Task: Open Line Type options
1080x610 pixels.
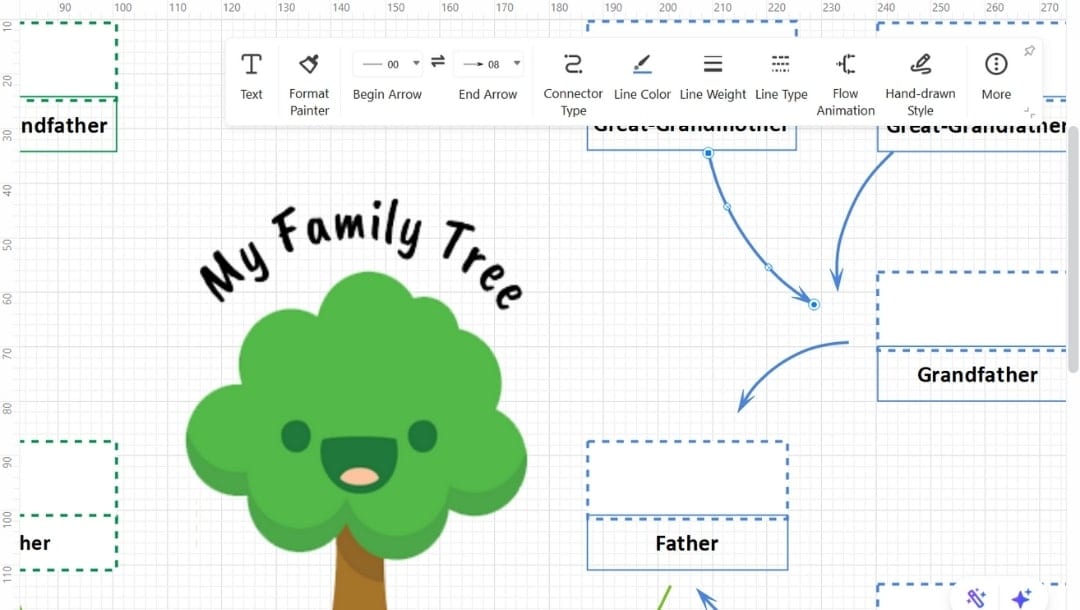Action: tap(781, 77)
